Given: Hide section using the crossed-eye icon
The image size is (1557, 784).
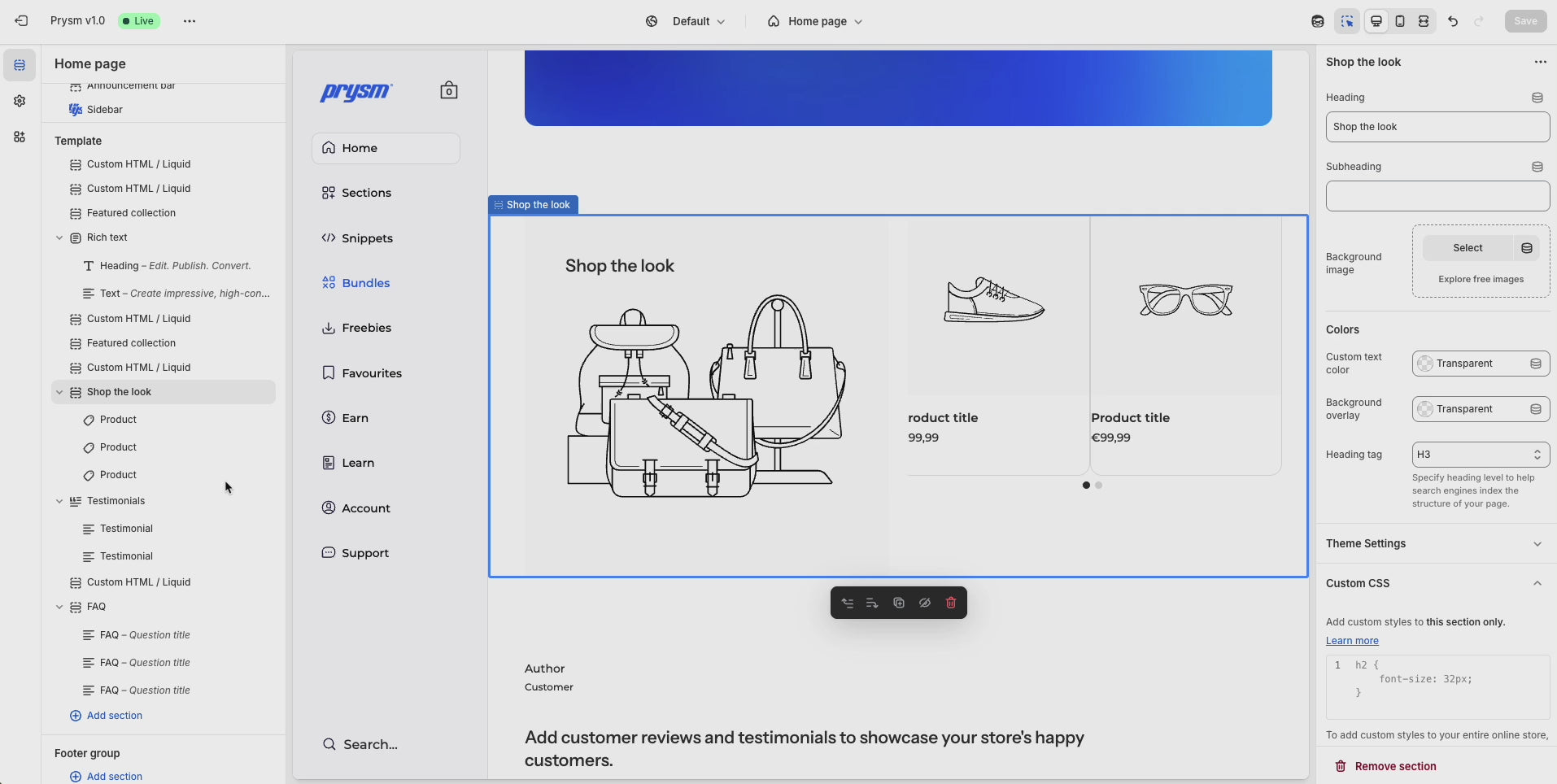Looking at the screenshot, I should click(x=925, y=603).
